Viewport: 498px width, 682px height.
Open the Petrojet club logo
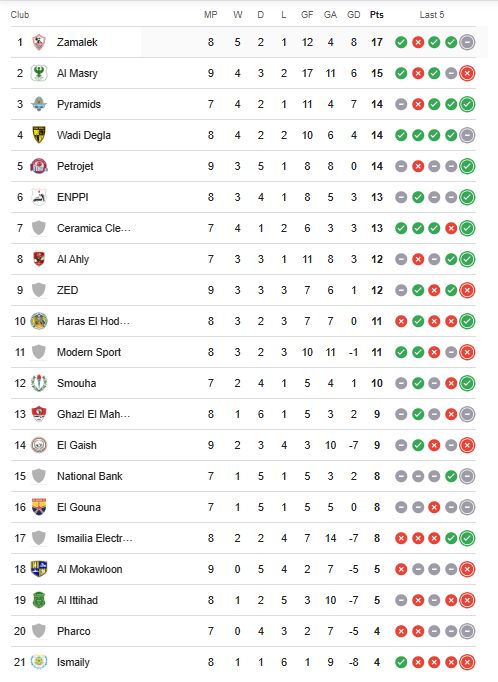tap(39, 166)
